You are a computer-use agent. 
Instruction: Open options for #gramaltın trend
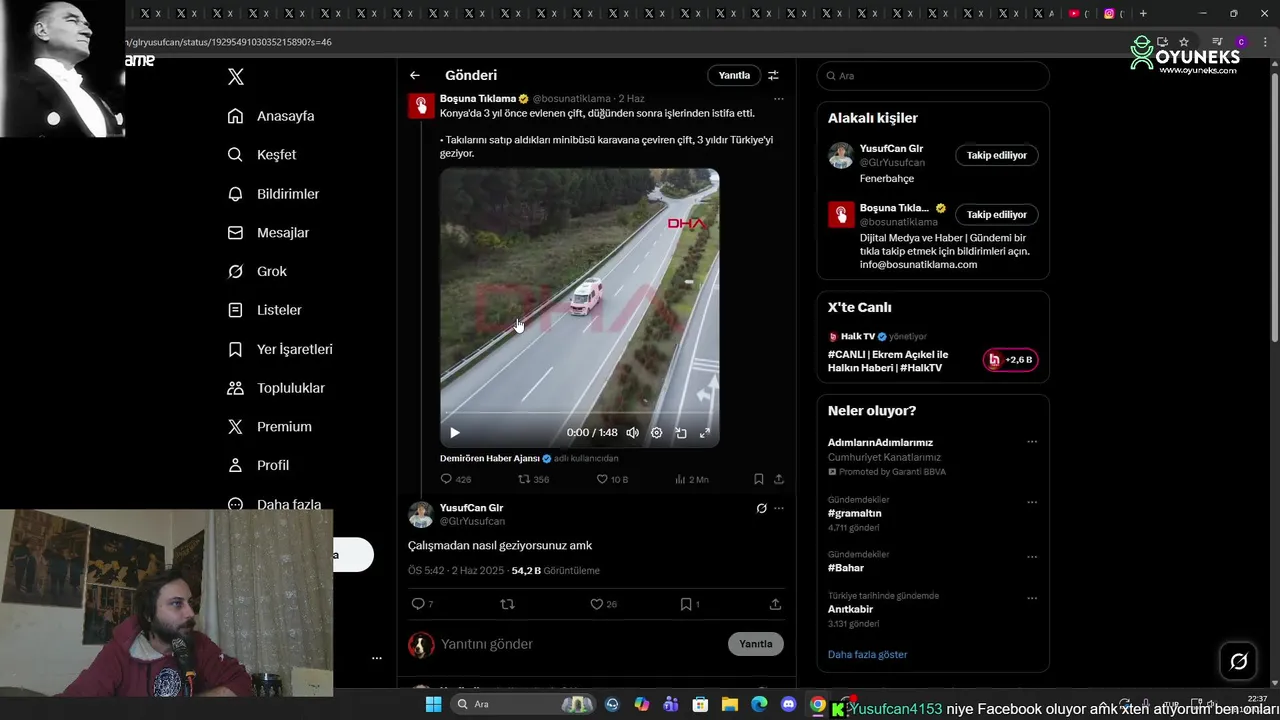pos(1032,502)
